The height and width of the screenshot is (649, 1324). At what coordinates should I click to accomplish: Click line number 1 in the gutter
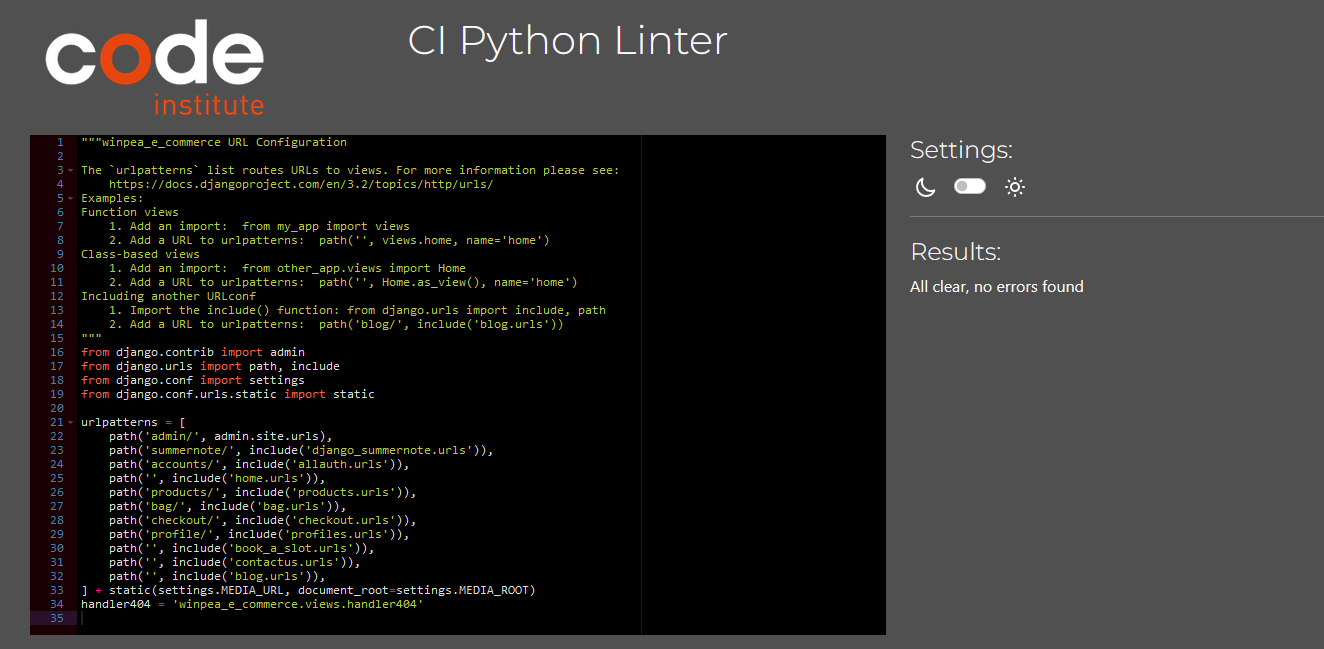(x=60, y=142)
